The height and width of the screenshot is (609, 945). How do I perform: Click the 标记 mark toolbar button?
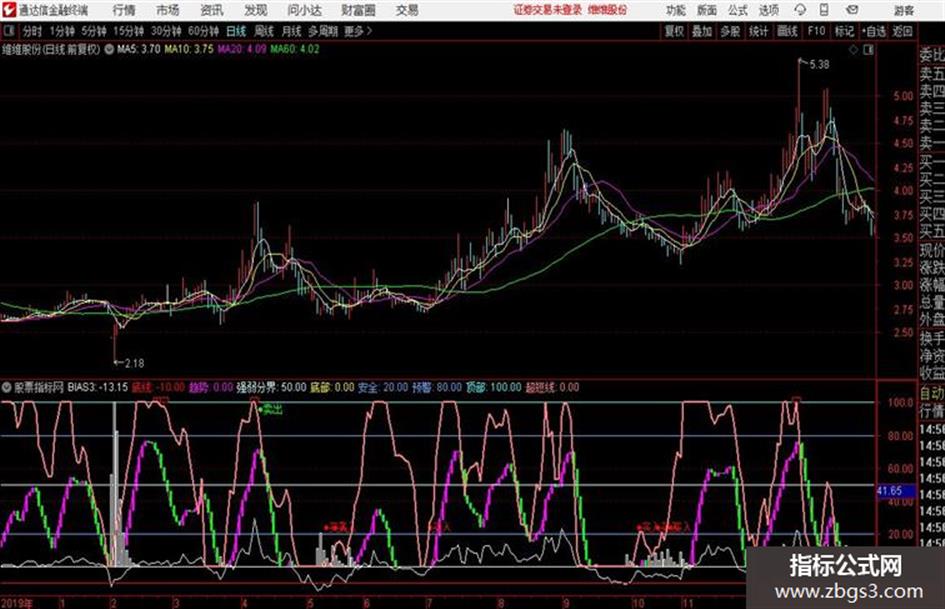coord(844,31)
